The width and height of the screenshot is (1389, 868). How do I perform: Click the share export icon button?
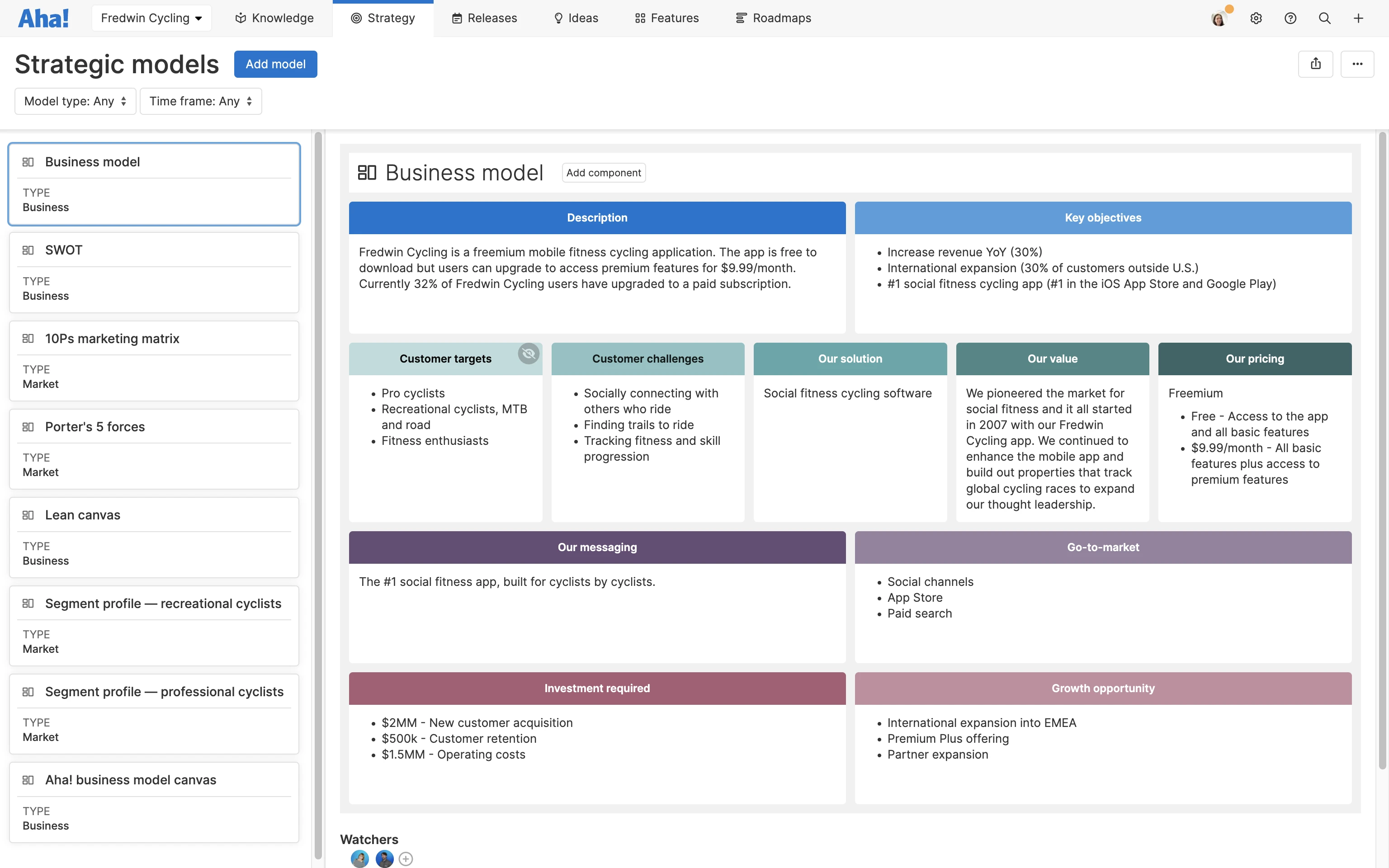(x=1316, y=64)
